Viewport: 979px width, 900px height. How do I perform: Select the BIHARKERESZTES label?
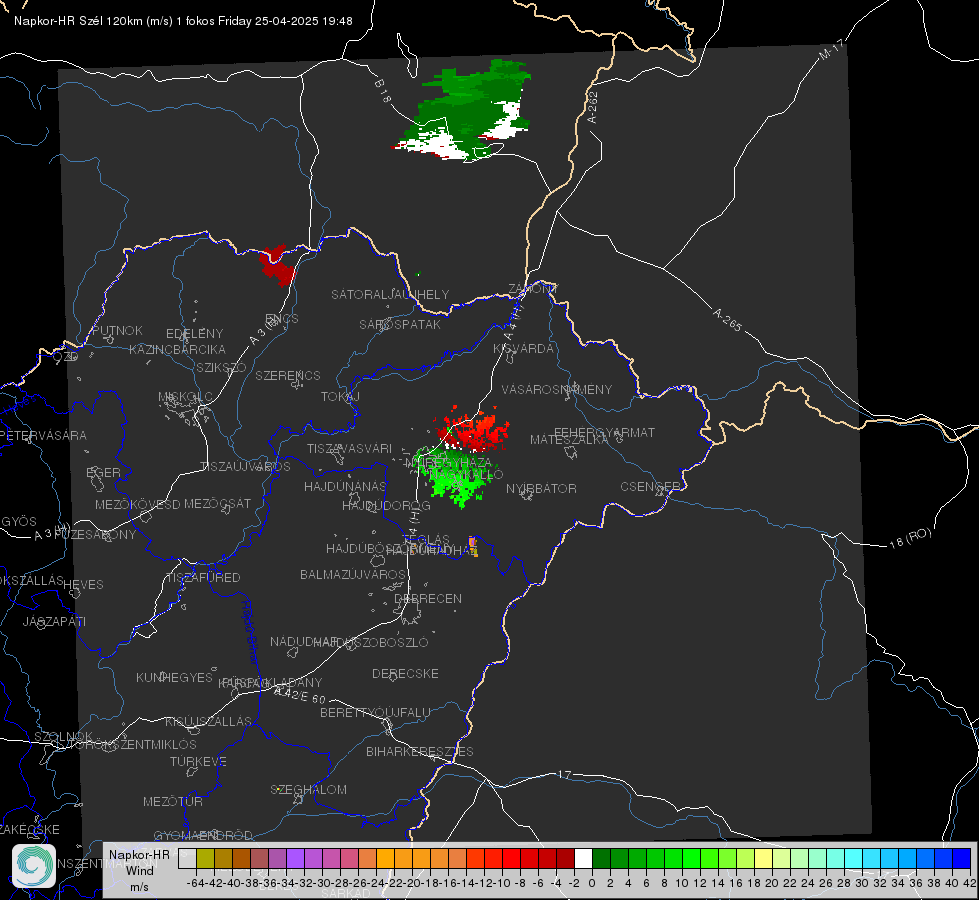(x=420, y=751)
